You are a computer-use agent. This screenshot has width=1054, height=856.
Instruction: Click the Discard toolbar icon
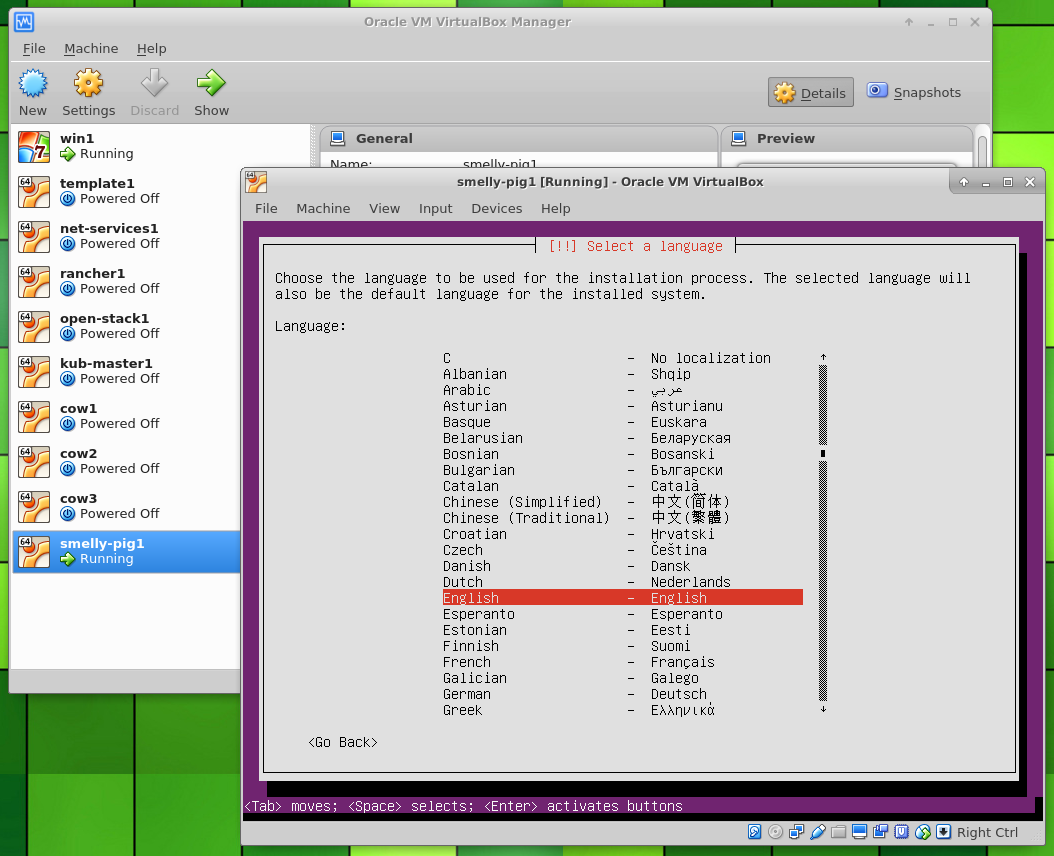click(x=154, y=83)
